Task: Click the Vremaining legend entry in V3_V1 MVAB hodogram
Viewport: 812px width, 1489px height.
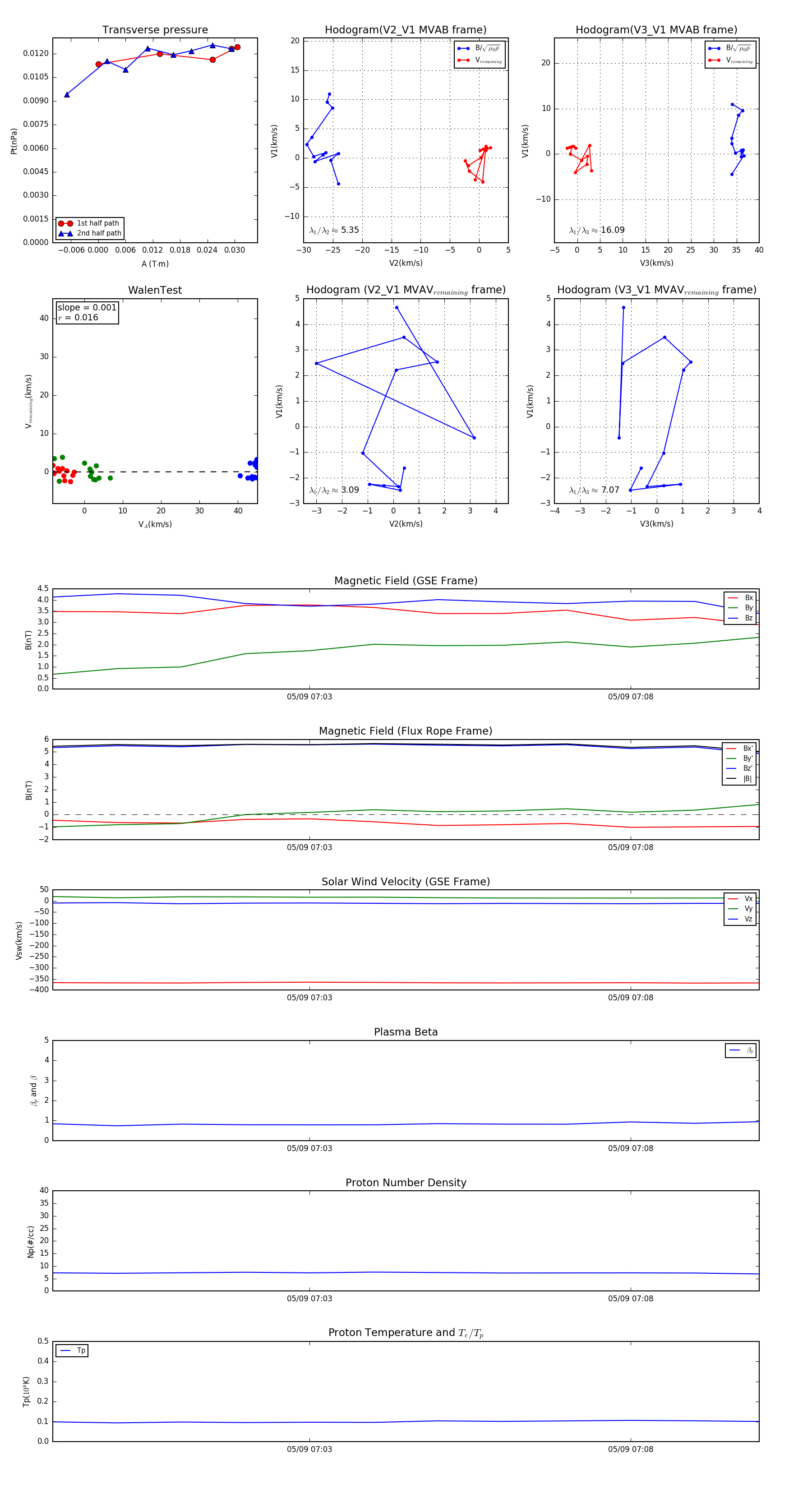Action: coord(730,60)
